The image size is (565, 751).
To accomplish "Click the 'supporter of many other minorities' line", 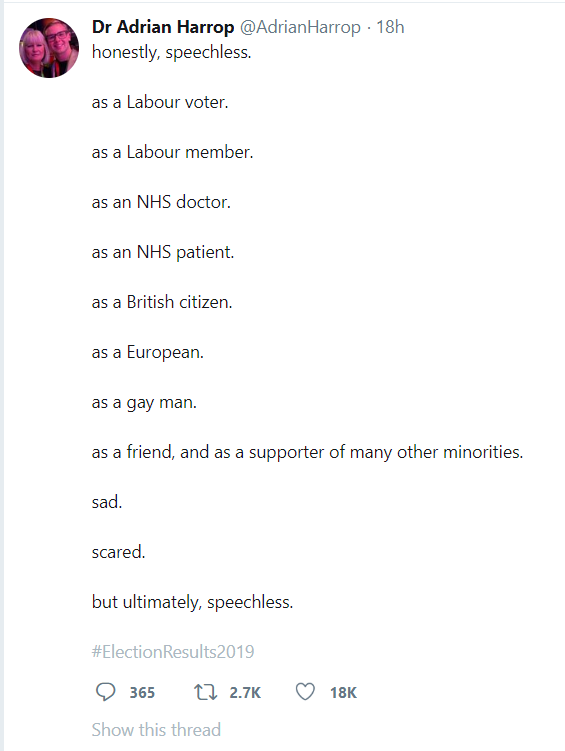I will pyautogui.click(x=307, y=452).
